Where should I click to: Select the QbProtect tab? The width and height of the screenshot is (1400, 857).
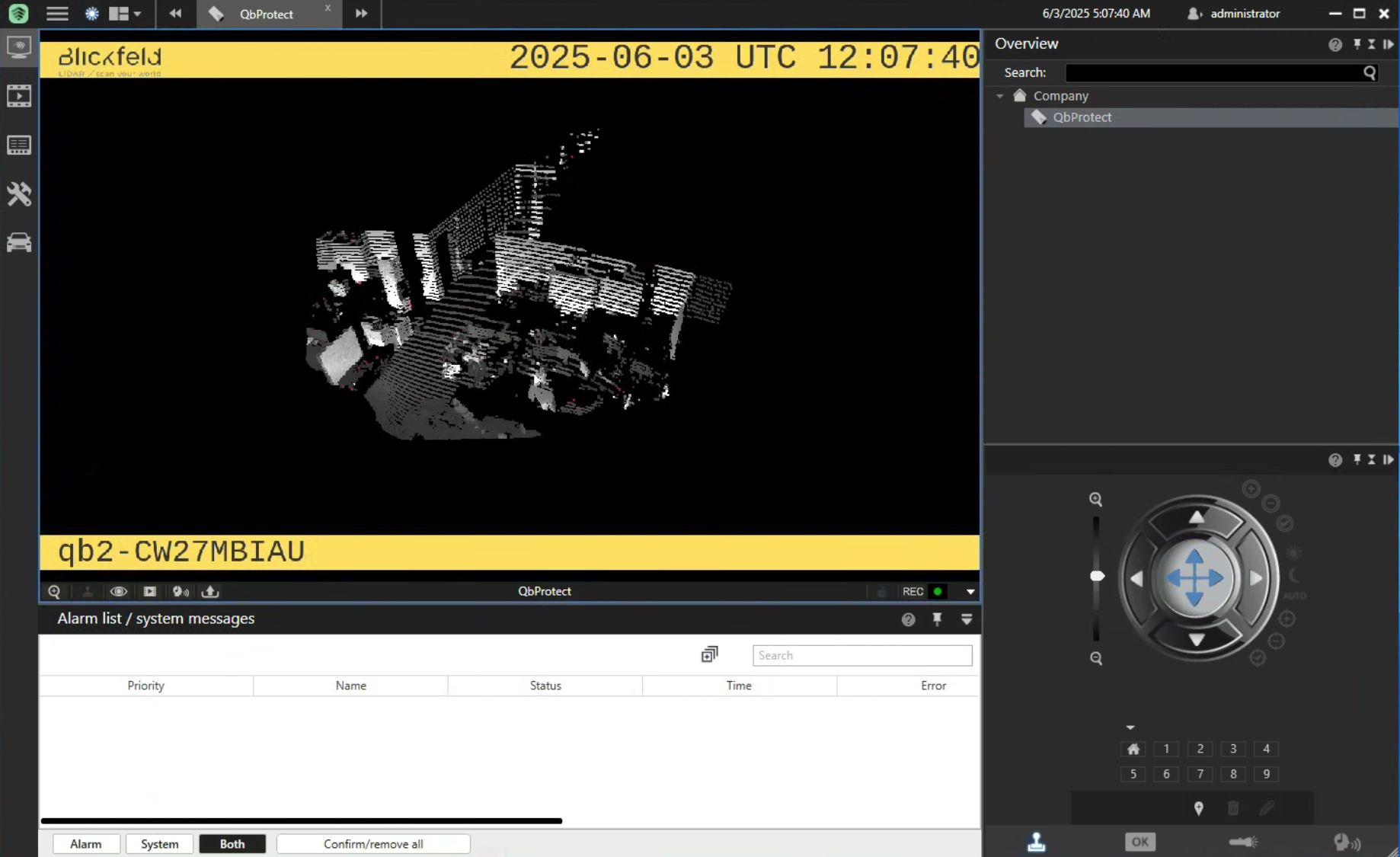tap(266, 14)
